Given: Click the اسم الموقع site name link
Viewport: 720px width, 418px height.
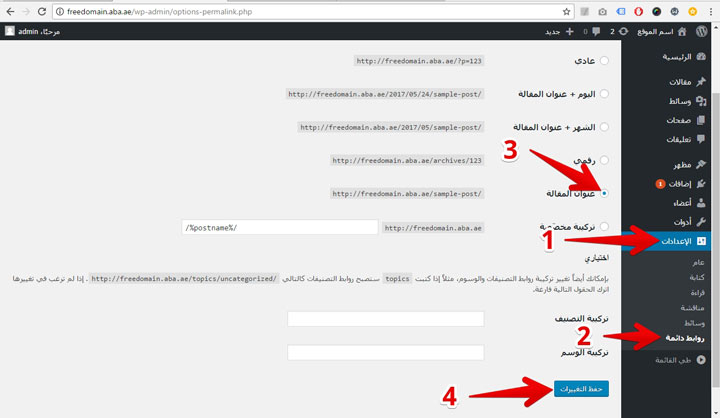Looking at the screenshot, I should (655, 32).
